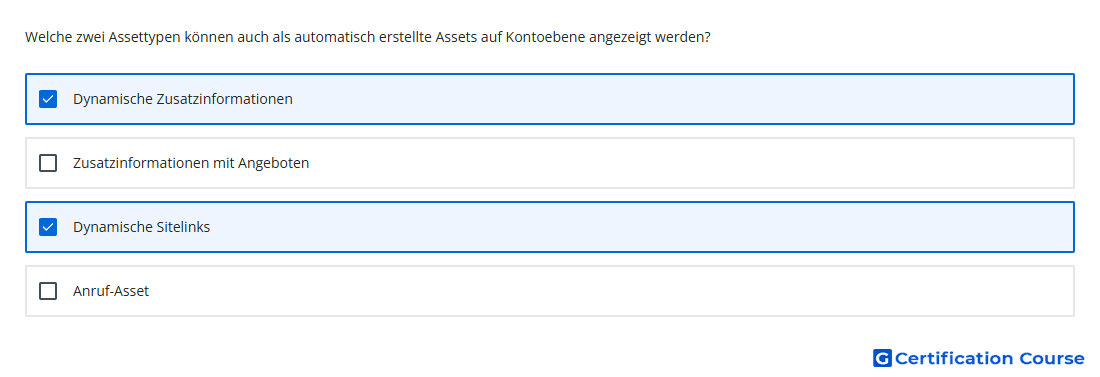Open the Certification Course link text

coord(989,358)
